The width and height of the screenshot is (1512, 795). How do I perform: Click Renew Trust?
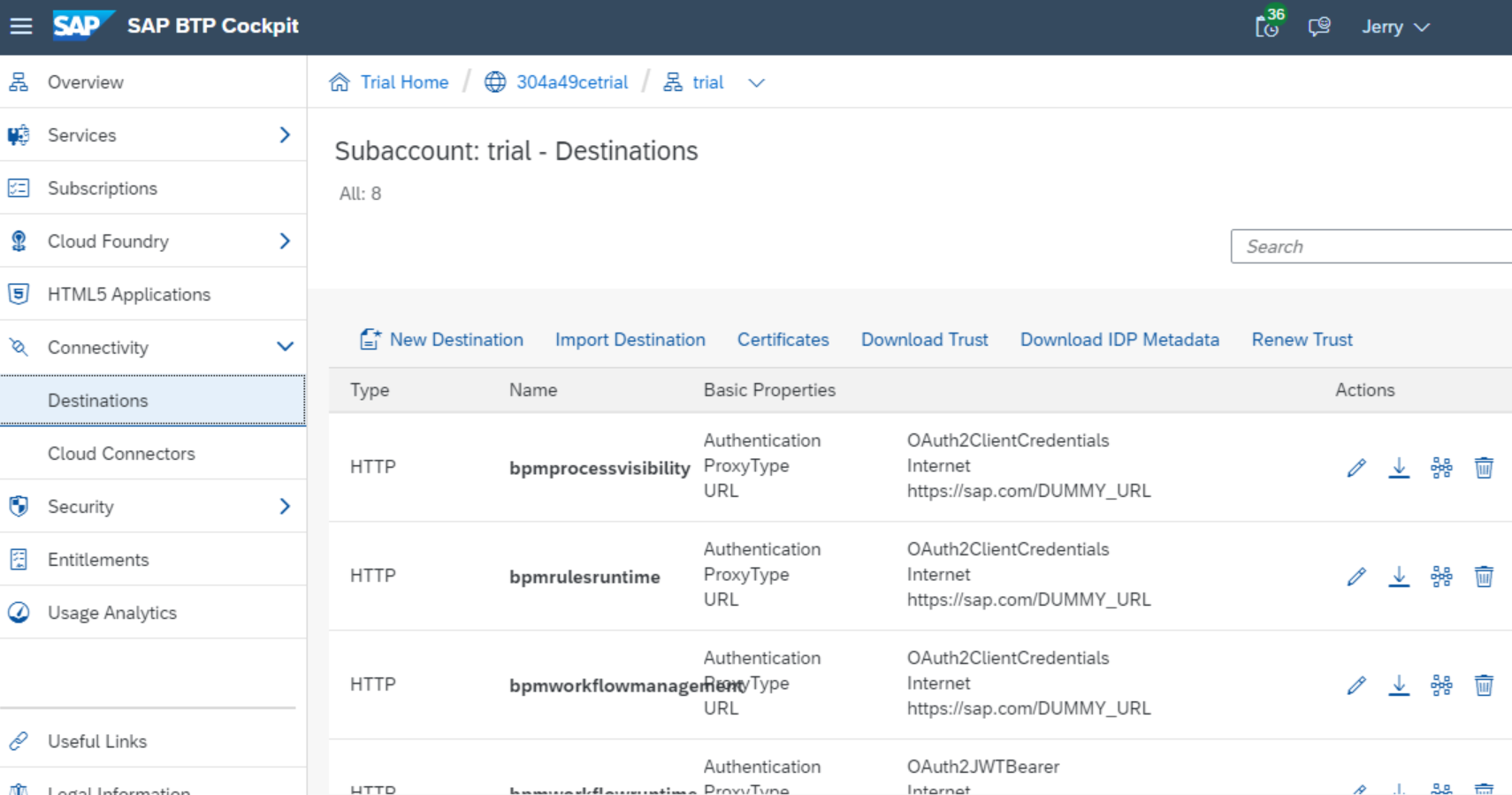coord(1302,340)
